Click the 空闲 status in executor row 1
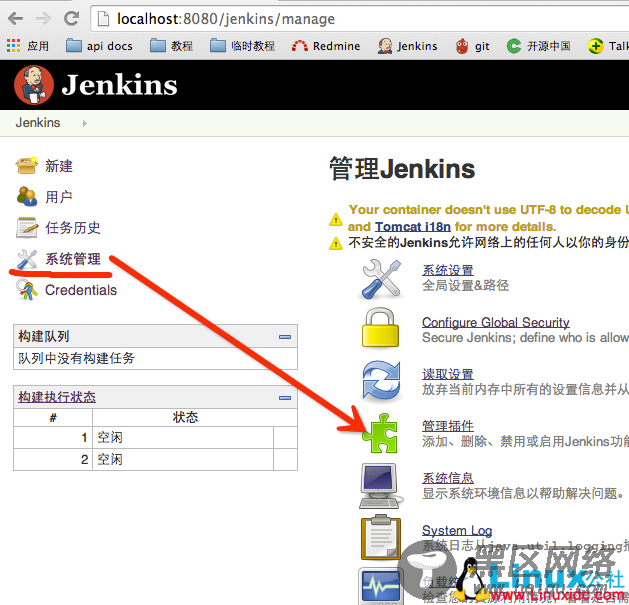Viewport: 629px width, 605px height. pos(110,437)
